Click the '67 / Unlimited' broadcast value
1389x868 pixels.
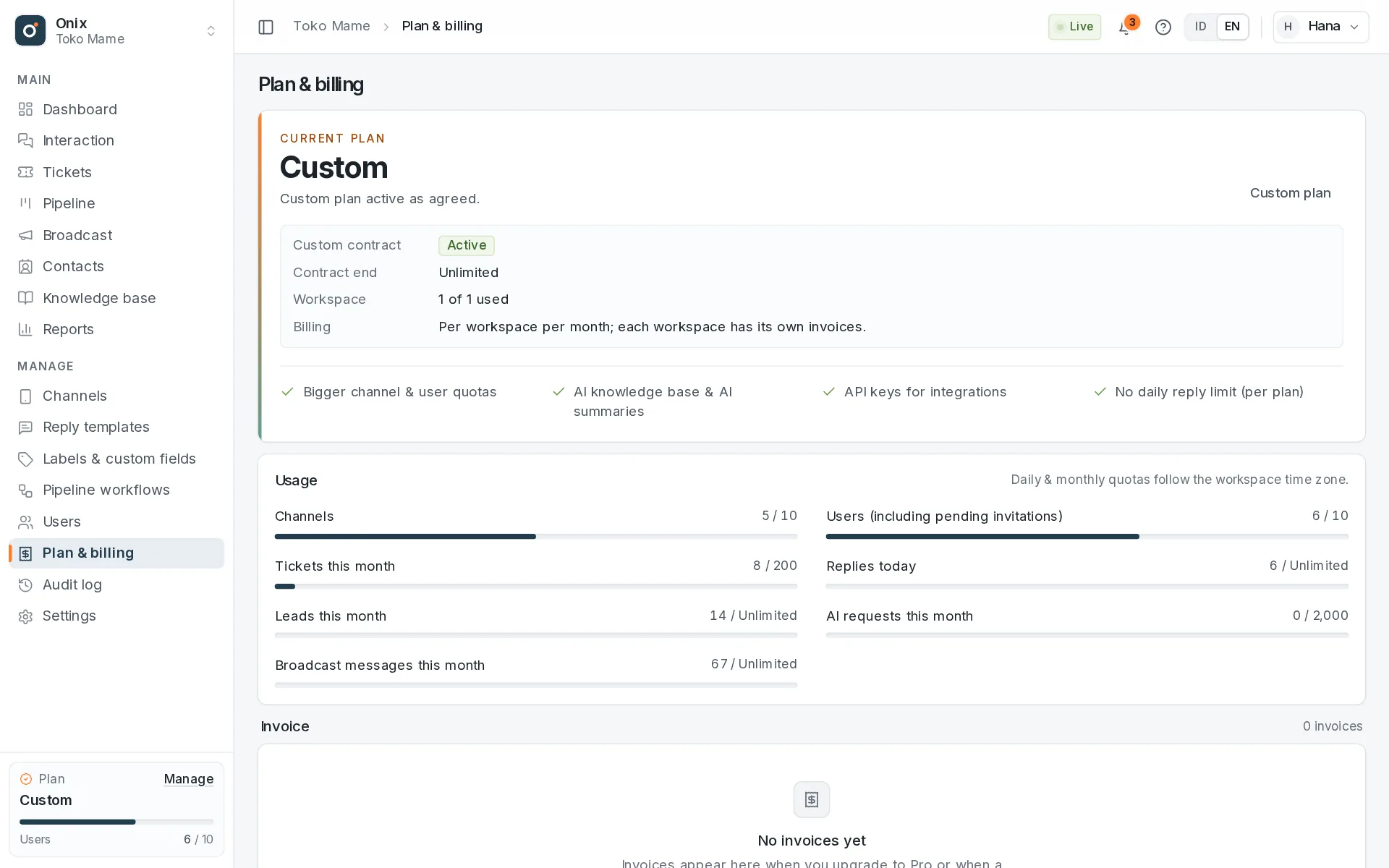click(x=754, y=664)
